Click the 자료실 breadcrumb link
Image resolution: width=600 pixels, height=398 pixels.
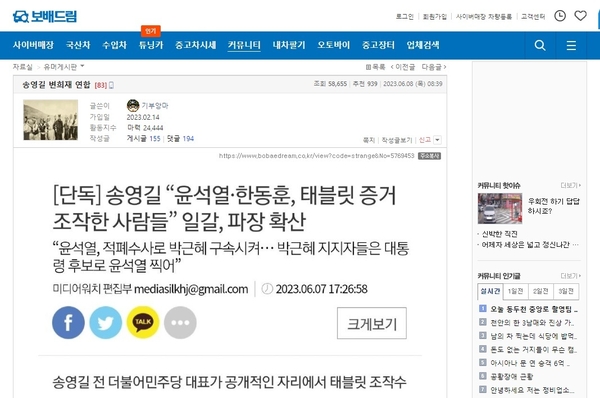pyautogui.click(x=23, y=67)
